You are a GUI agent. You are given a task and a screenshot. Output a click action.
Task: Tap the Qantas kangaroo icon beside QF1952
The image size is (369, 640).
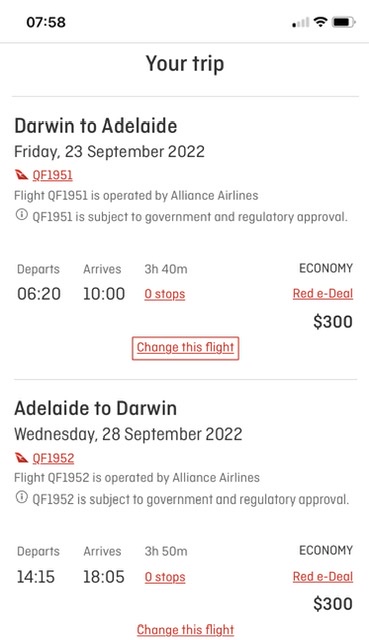click(21, 458)
